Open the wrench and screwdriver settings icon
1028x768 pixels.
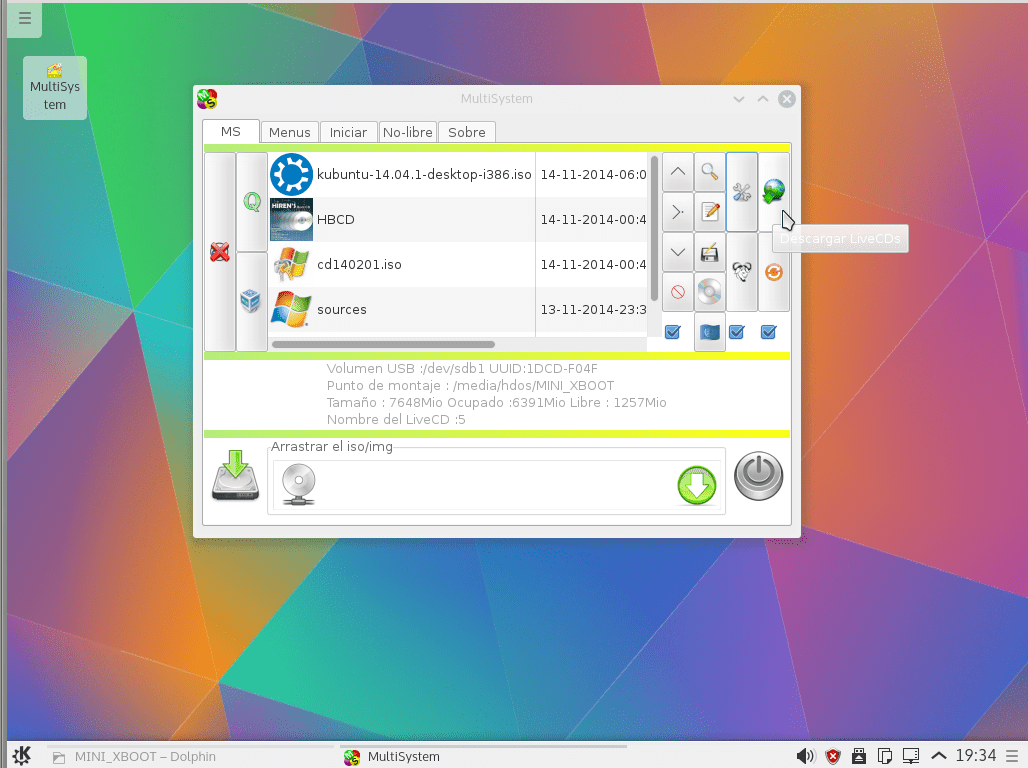(x=741, y=192)
